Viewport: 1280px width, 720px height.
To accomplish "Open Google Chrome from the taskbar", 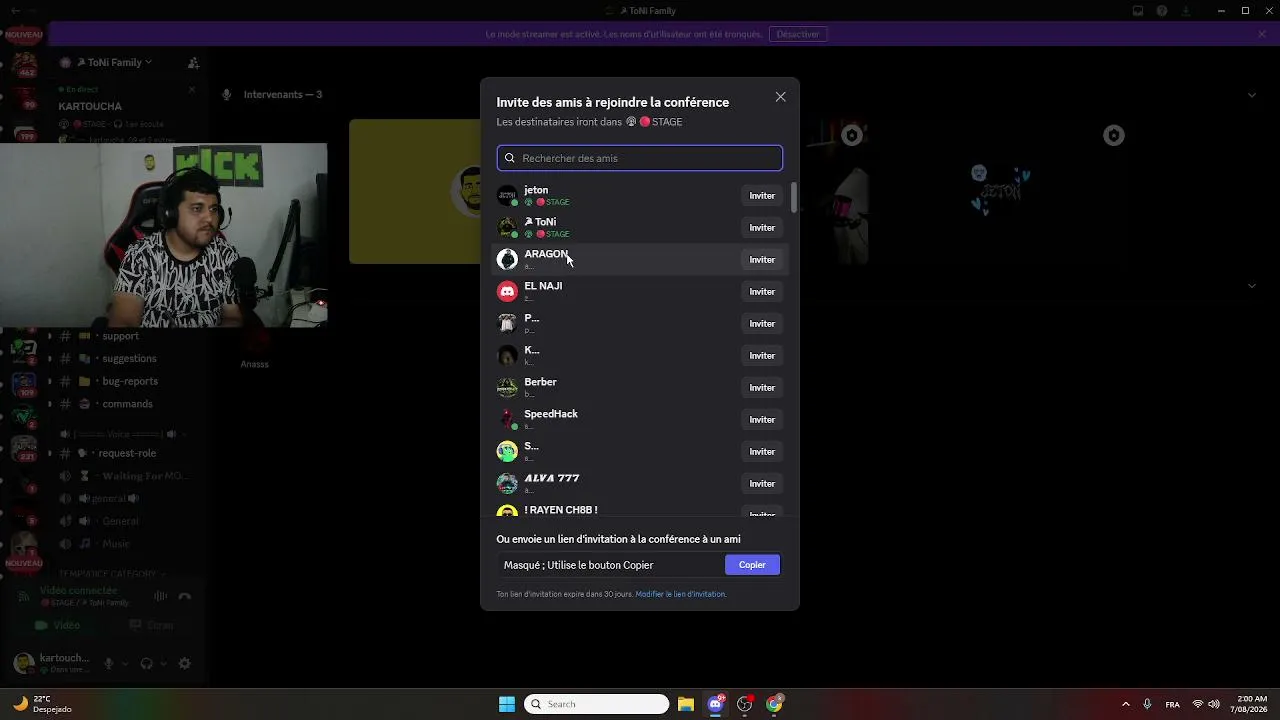I will (774, 704).
